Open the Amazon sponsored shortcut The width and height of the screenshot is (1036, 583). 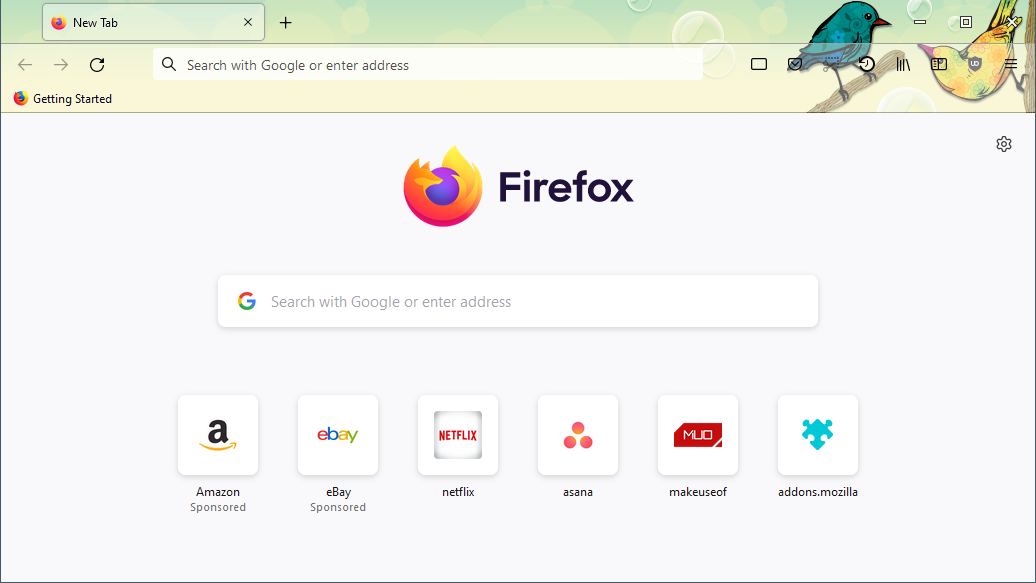point(218,435)
